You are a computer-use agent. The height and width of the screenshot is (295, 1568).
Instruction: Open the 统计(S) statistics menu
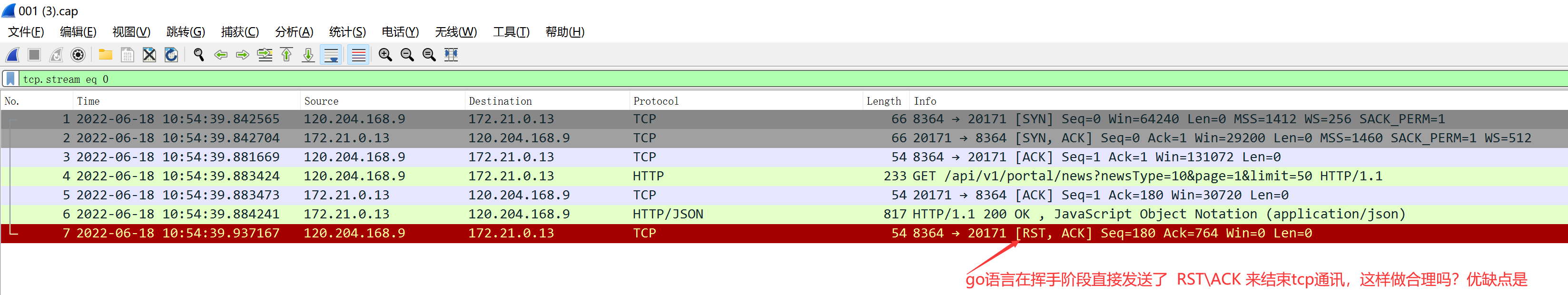(347, 31)
